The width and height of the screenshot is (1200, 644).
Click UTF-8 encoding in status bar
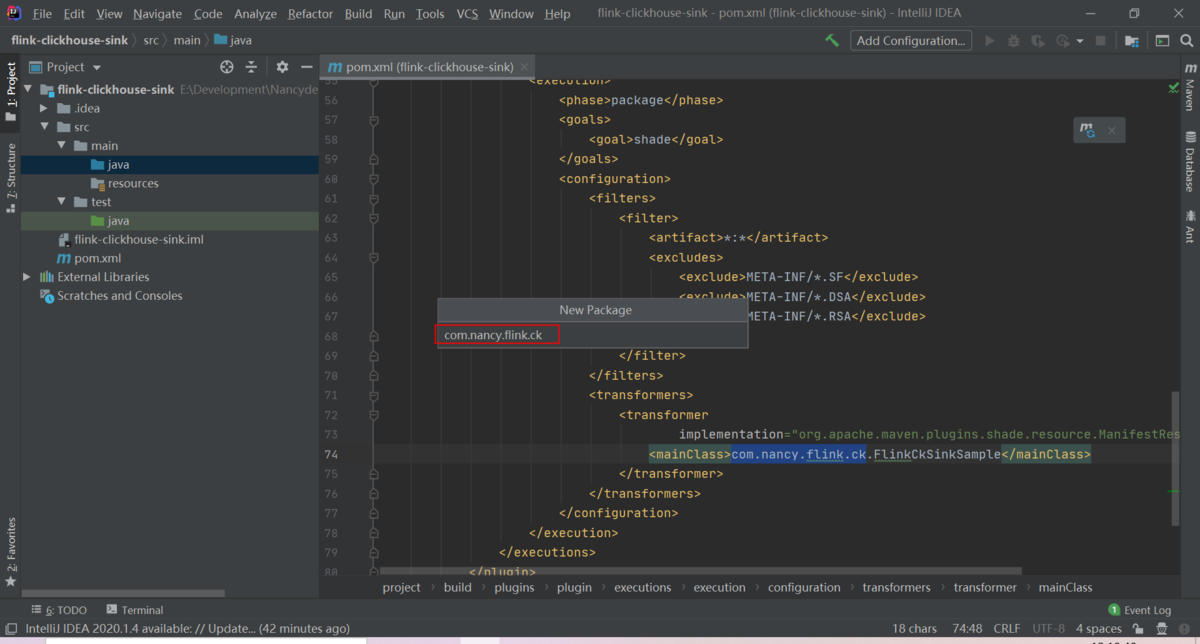(x=1048, y=629)
